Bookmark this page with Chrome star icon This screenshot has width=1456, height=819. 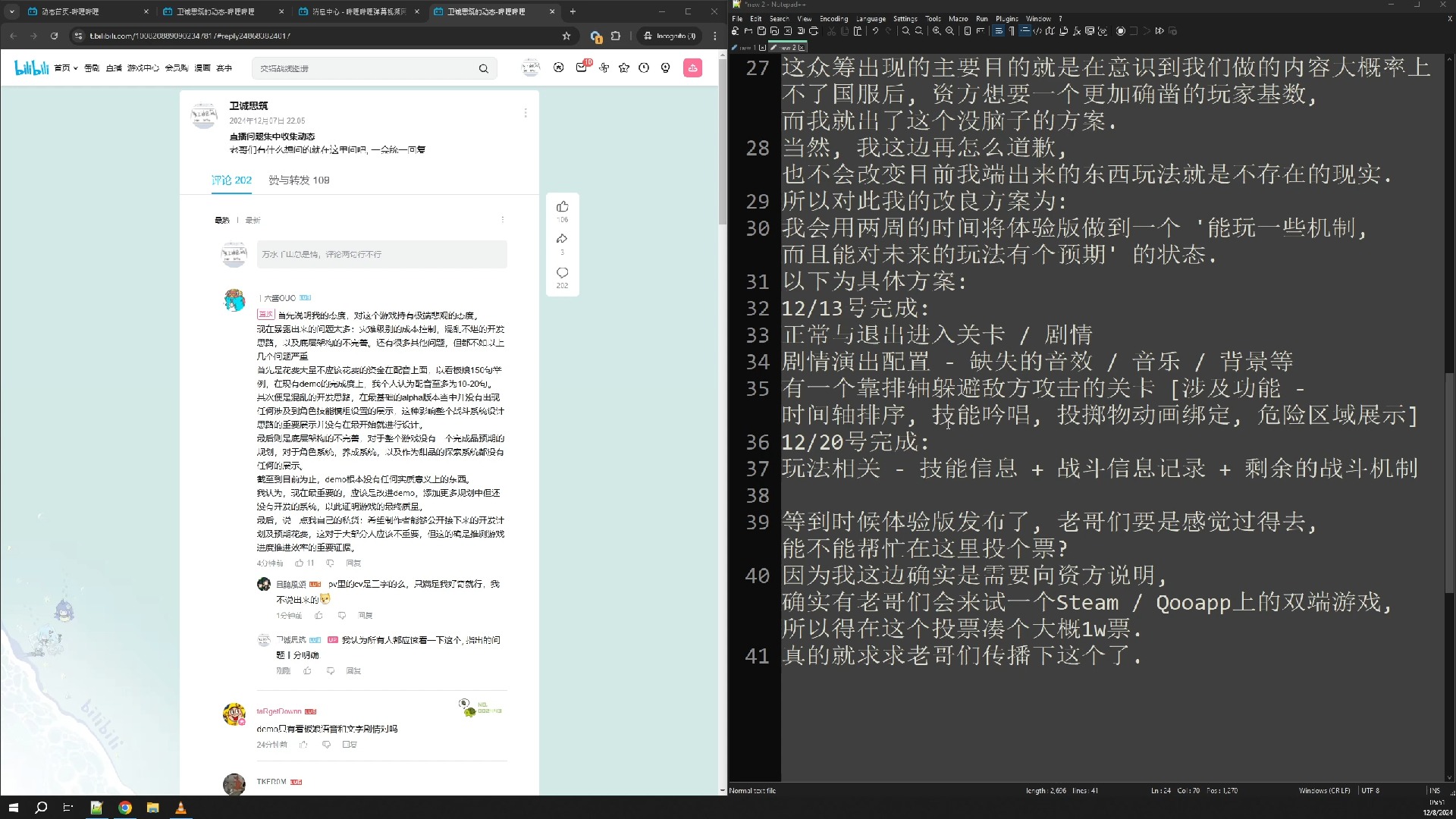[566, 36]
